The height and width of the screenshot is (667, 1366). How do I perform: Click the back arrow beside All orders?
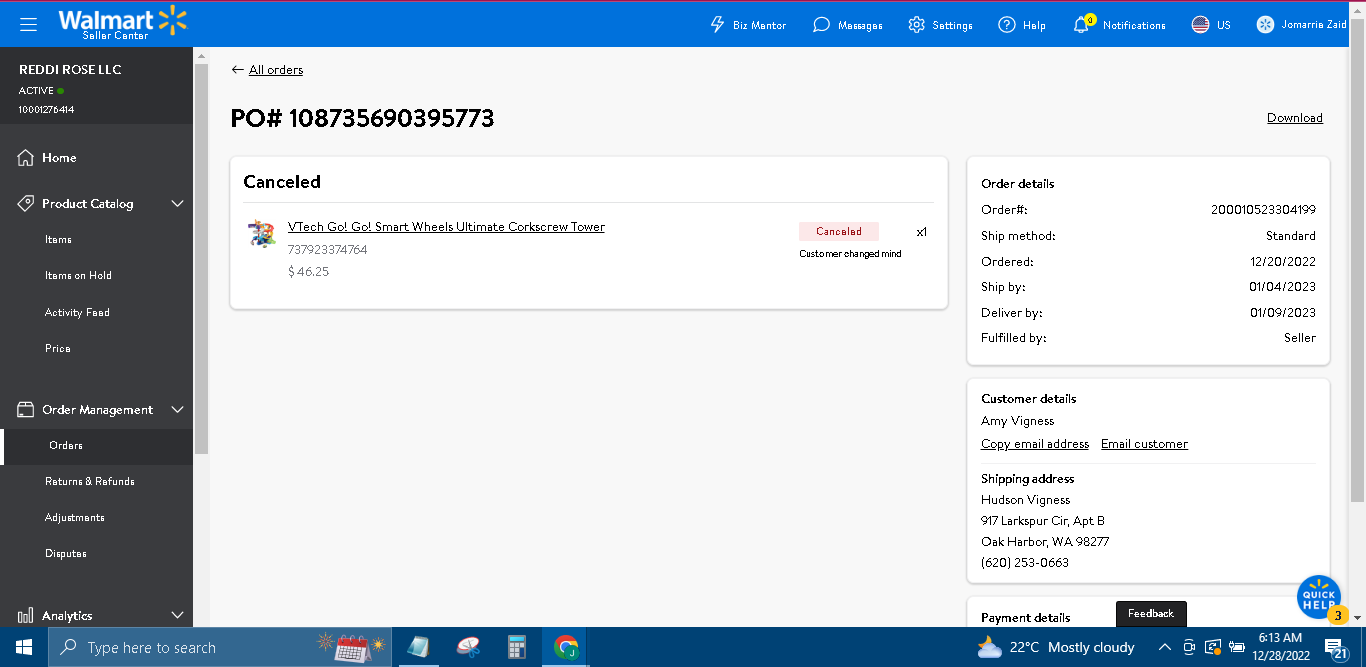(237, 70)
